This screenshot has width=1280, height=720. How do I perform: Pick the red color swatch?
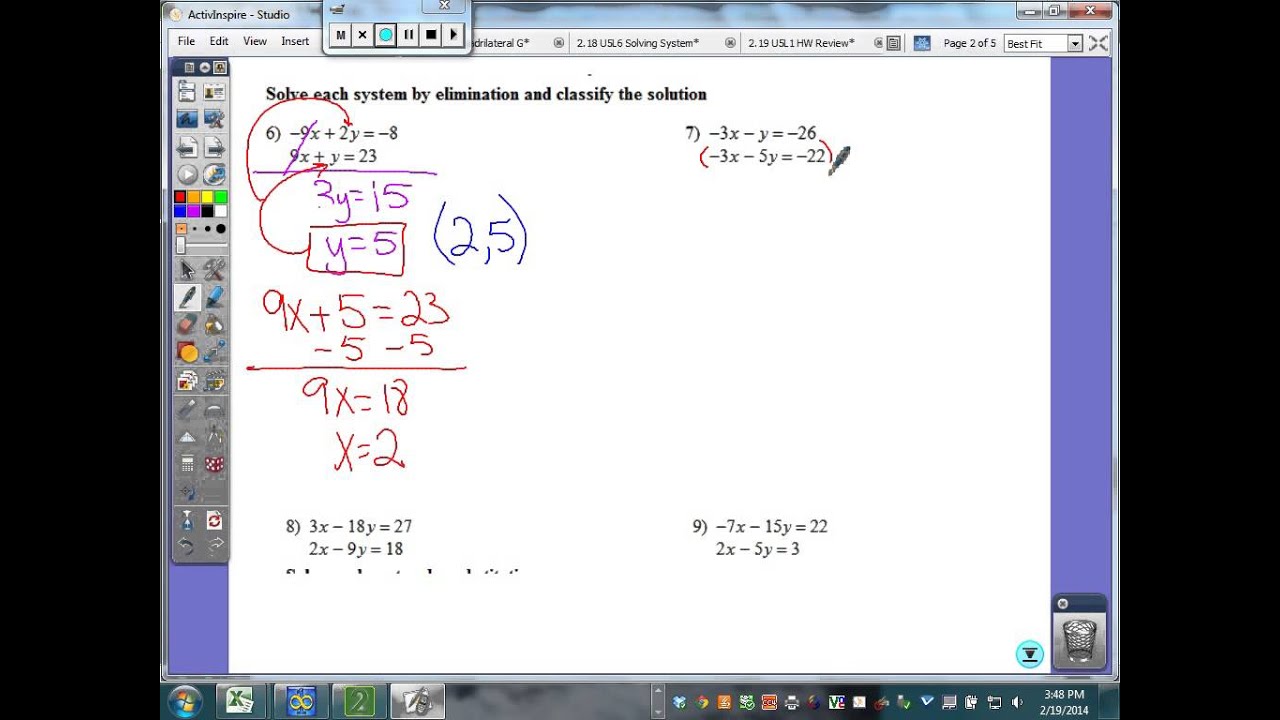180,197
